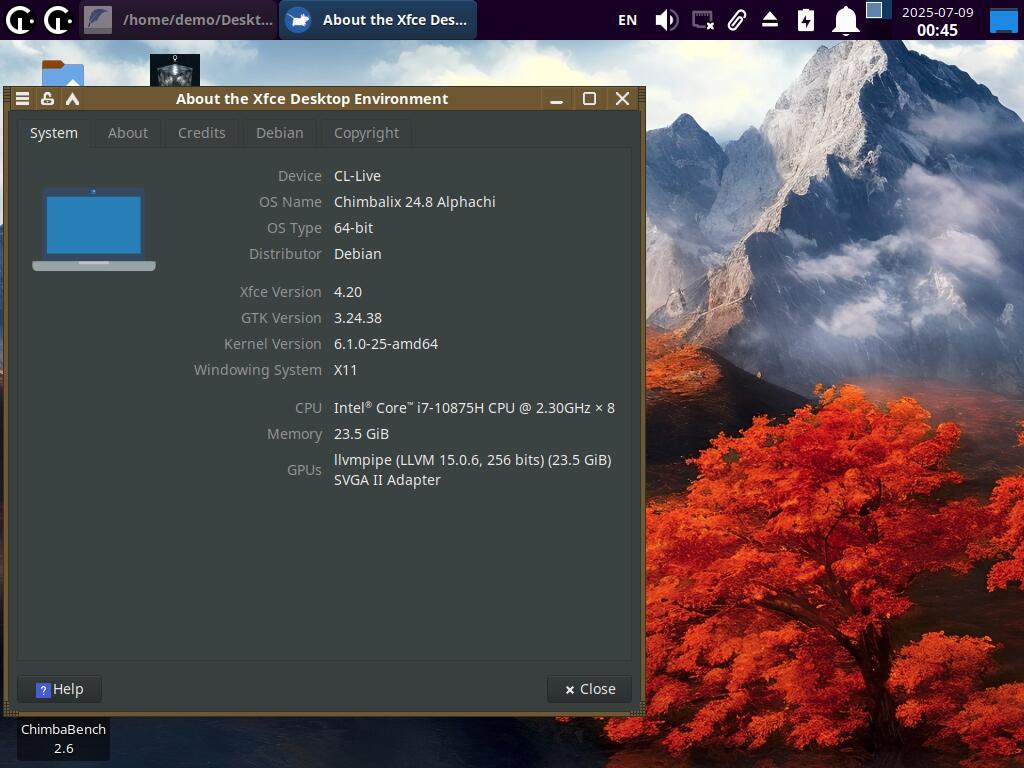Viewport: 1024px width, 768px height.
Task: Open the clock showing 2025-07-09 00:45
Action: pyautogui.click(x=937, y=20)
